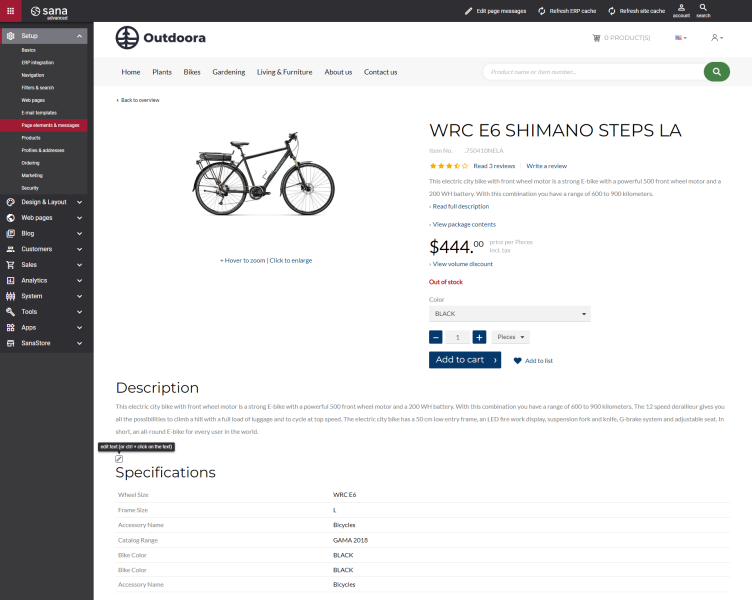Open the Pieces unit dropdown
Viewport: 752px width, 600px height.
click(x=510, y=337)
